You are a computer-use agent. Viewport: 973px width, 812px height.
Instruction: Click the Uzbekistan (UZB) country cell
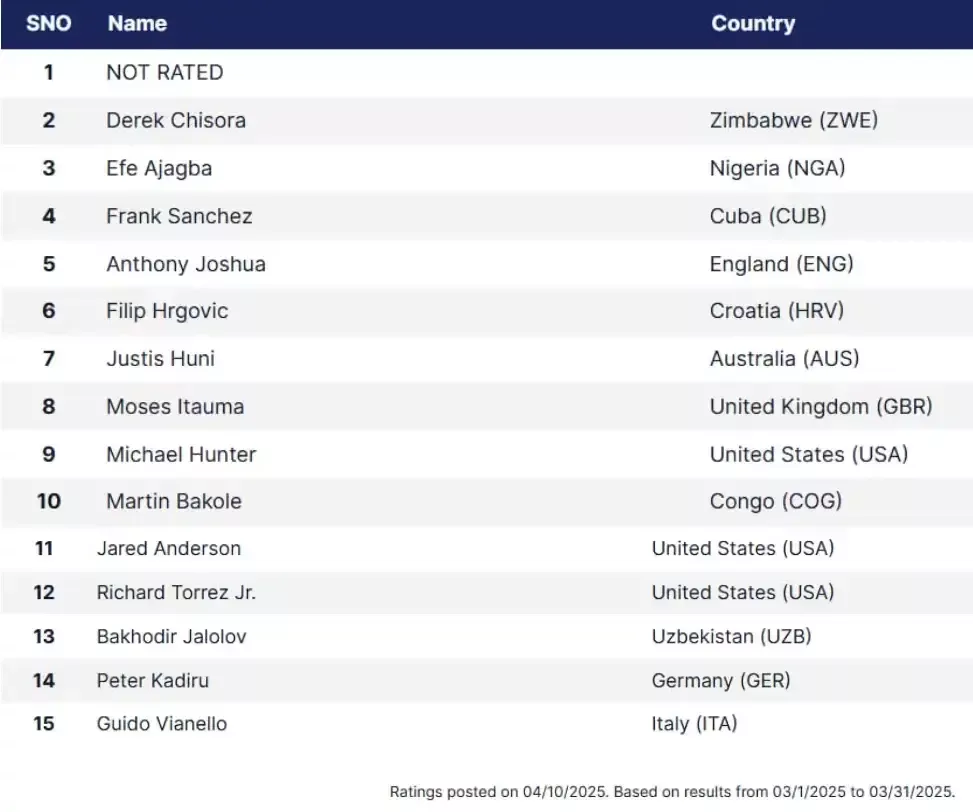(x=732, y=636)
